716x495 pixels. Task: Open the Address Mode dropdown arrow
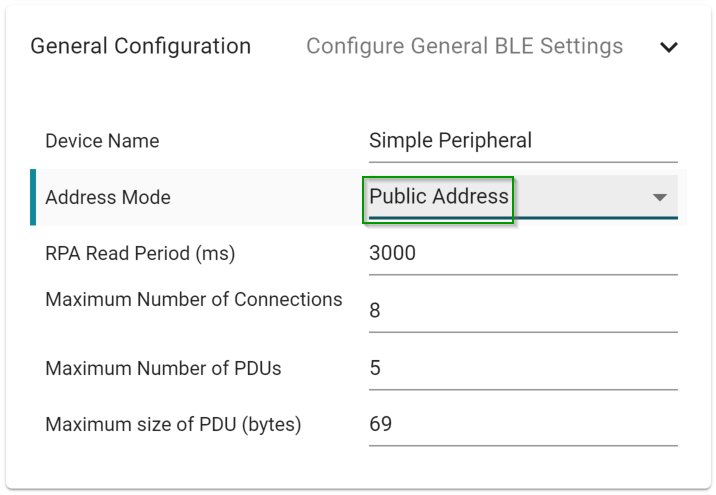click(x=659, y=197)
